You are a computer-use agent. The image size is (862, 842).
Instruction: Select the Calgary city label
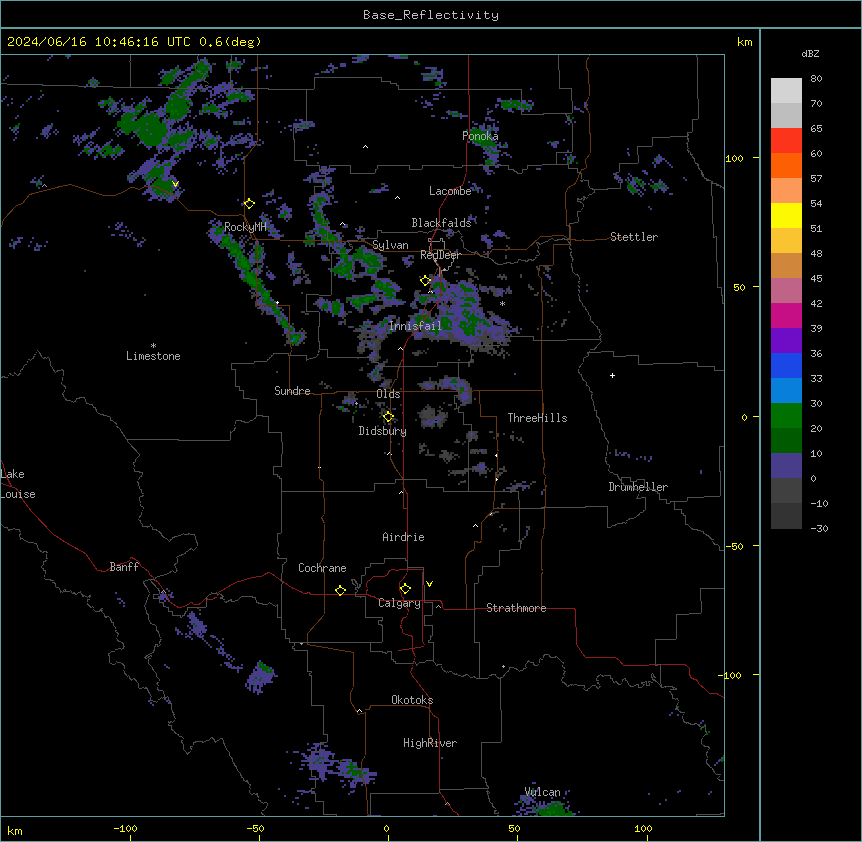pyautogui.click(x=399, y=603)
